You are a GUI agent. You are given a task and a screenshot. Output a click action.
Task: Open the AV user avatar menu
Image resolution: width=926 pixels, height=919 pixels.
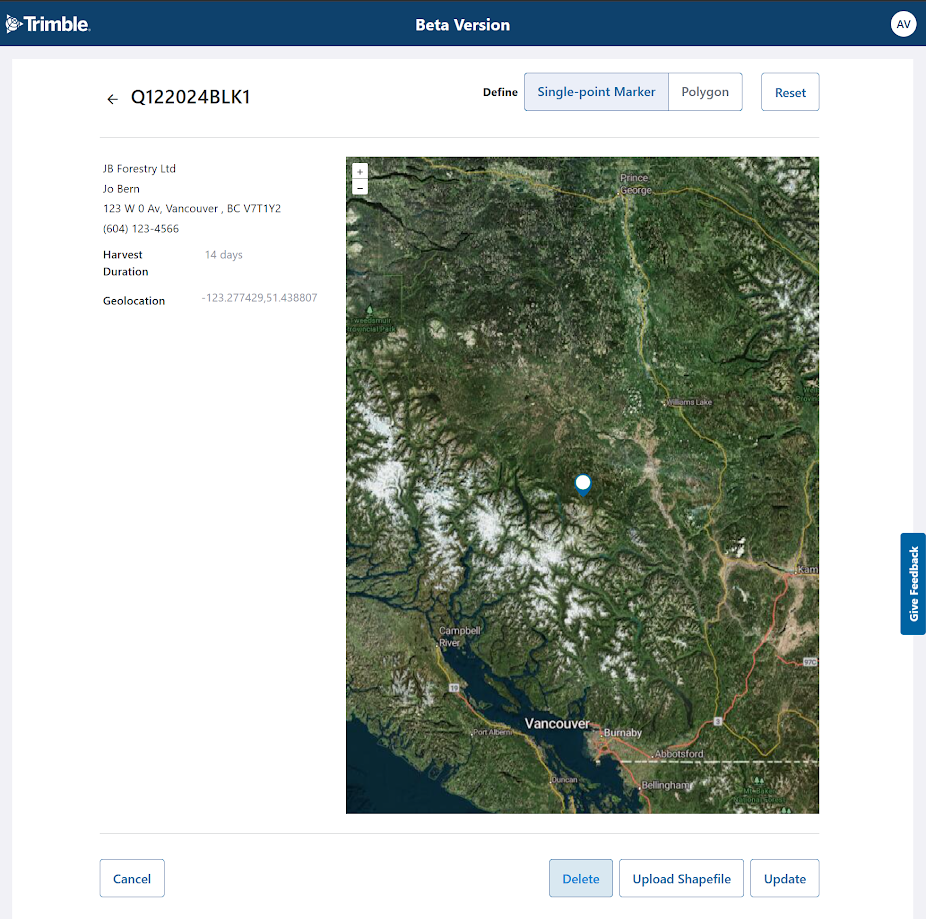(x=903, y=23)
